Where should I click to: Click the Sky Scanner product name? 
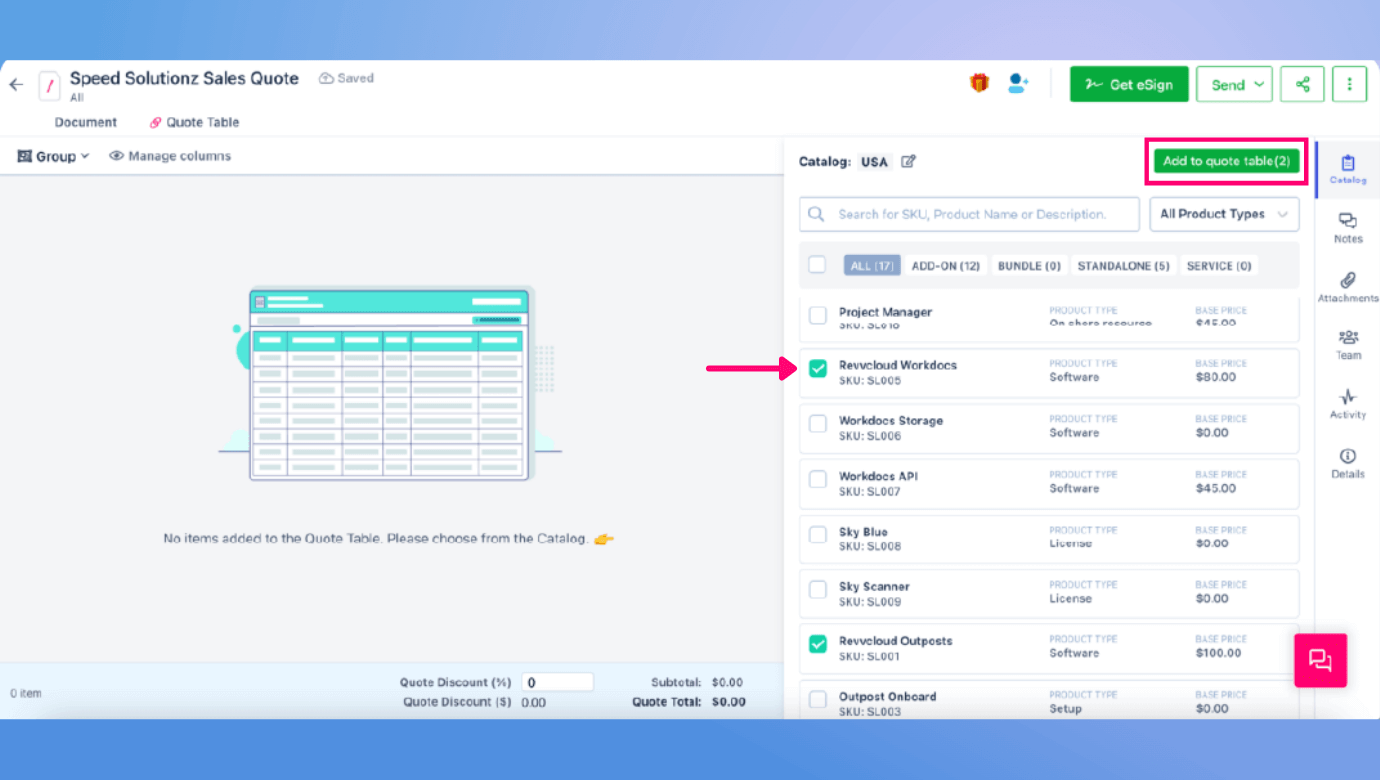[x=874, y=587]
